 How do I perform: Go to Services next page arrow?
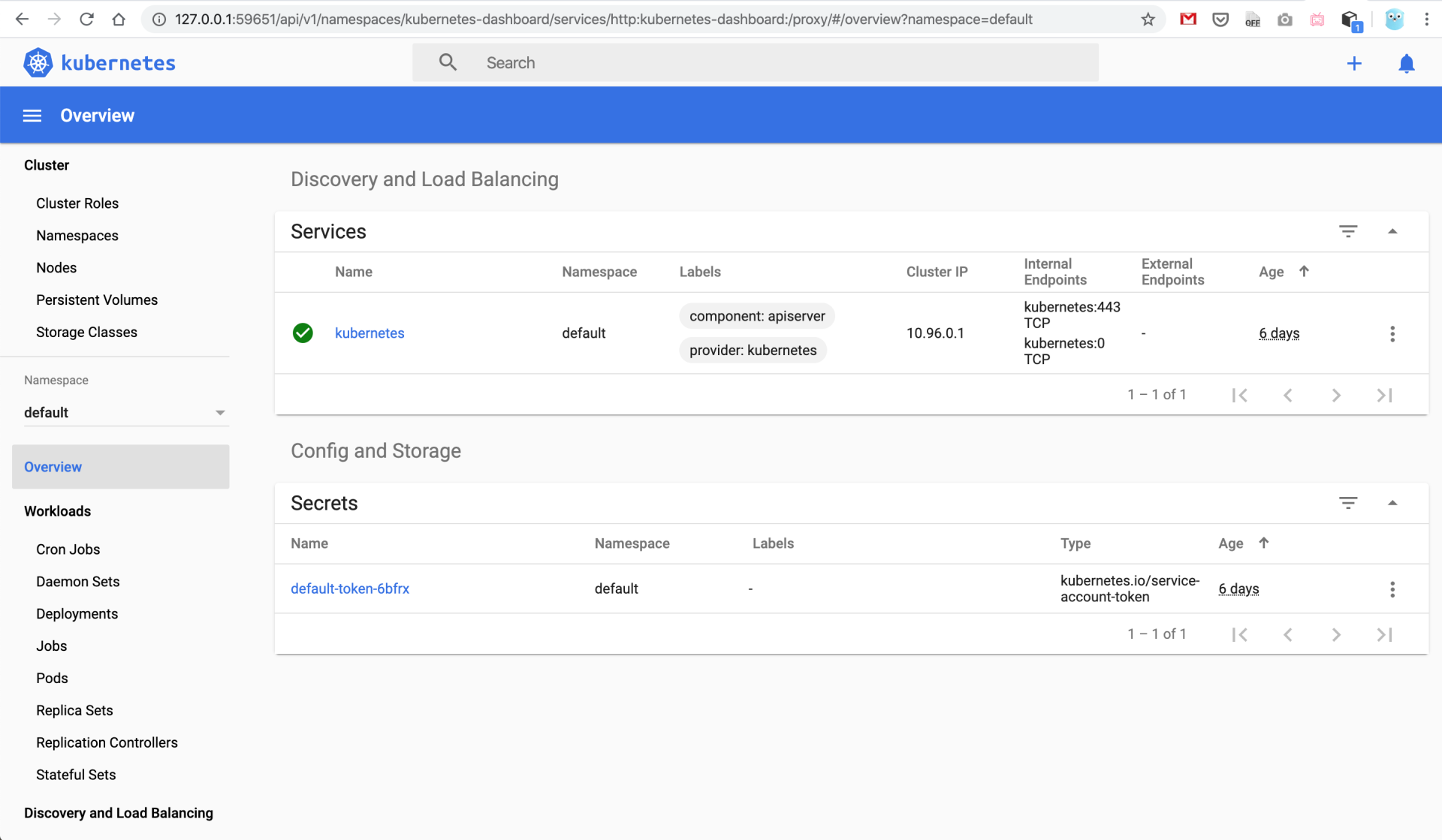tap(1335, 395)
